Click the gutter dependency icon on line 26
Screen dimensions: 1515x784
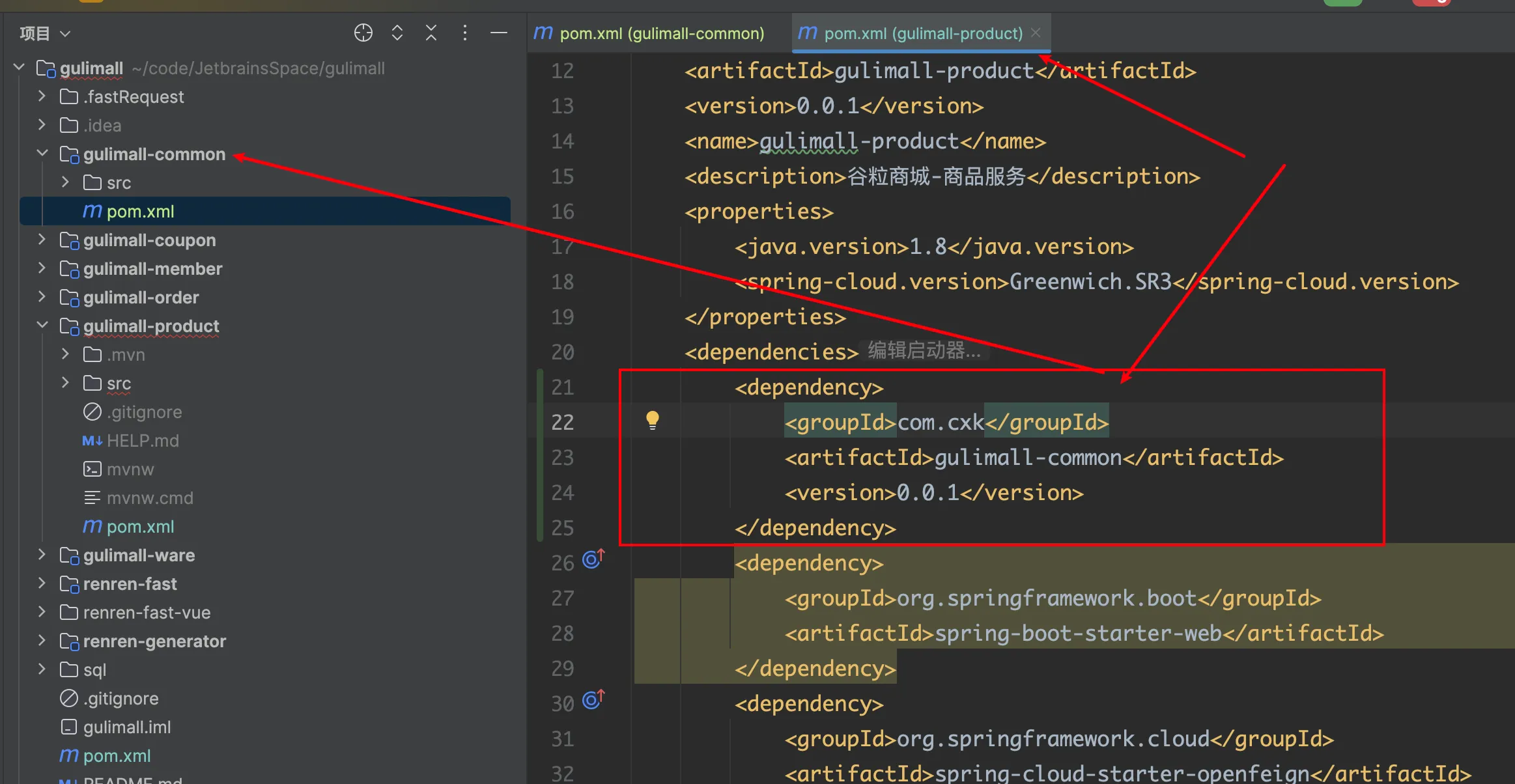pyautogui.click(x=593, y=559)
